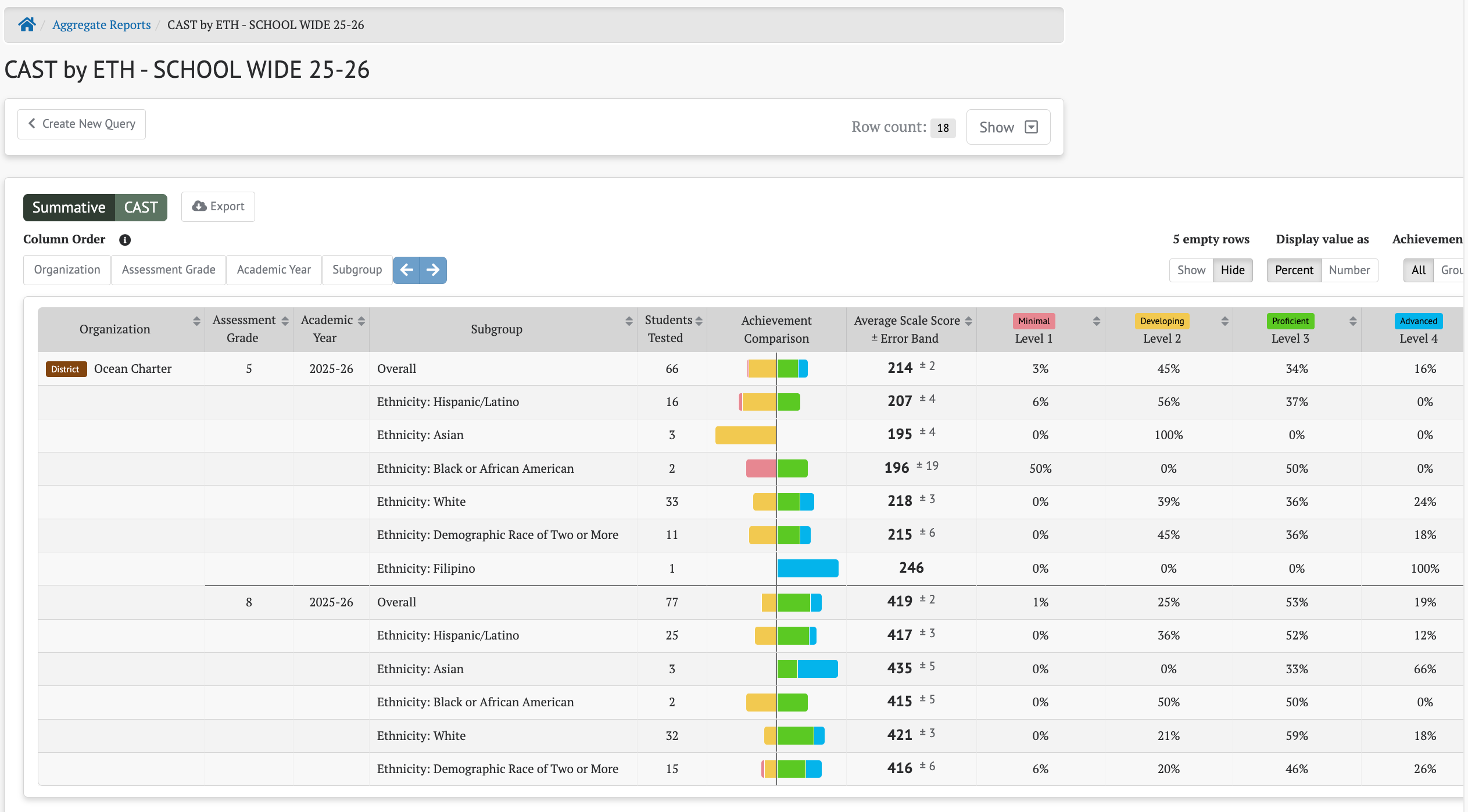
Task: Select the Subgroup column order item
Action: (x=357, y=270)
